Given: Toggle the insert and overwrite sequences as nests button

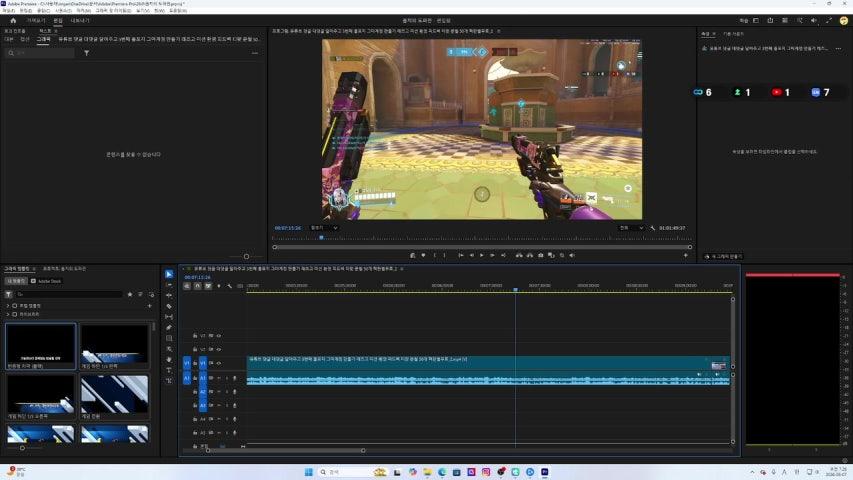Looking at the screenshot, I should [187, 286].
